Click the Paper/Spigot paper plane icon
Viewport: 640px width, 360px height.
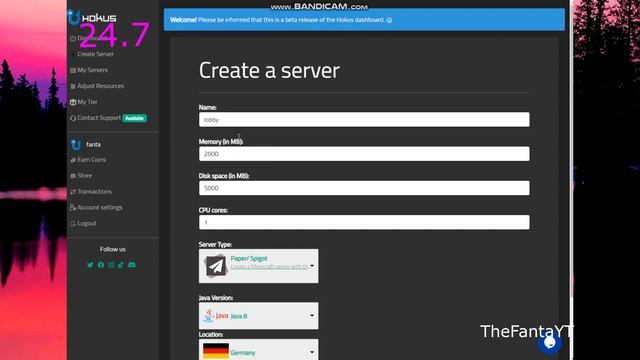coord(216,266)
